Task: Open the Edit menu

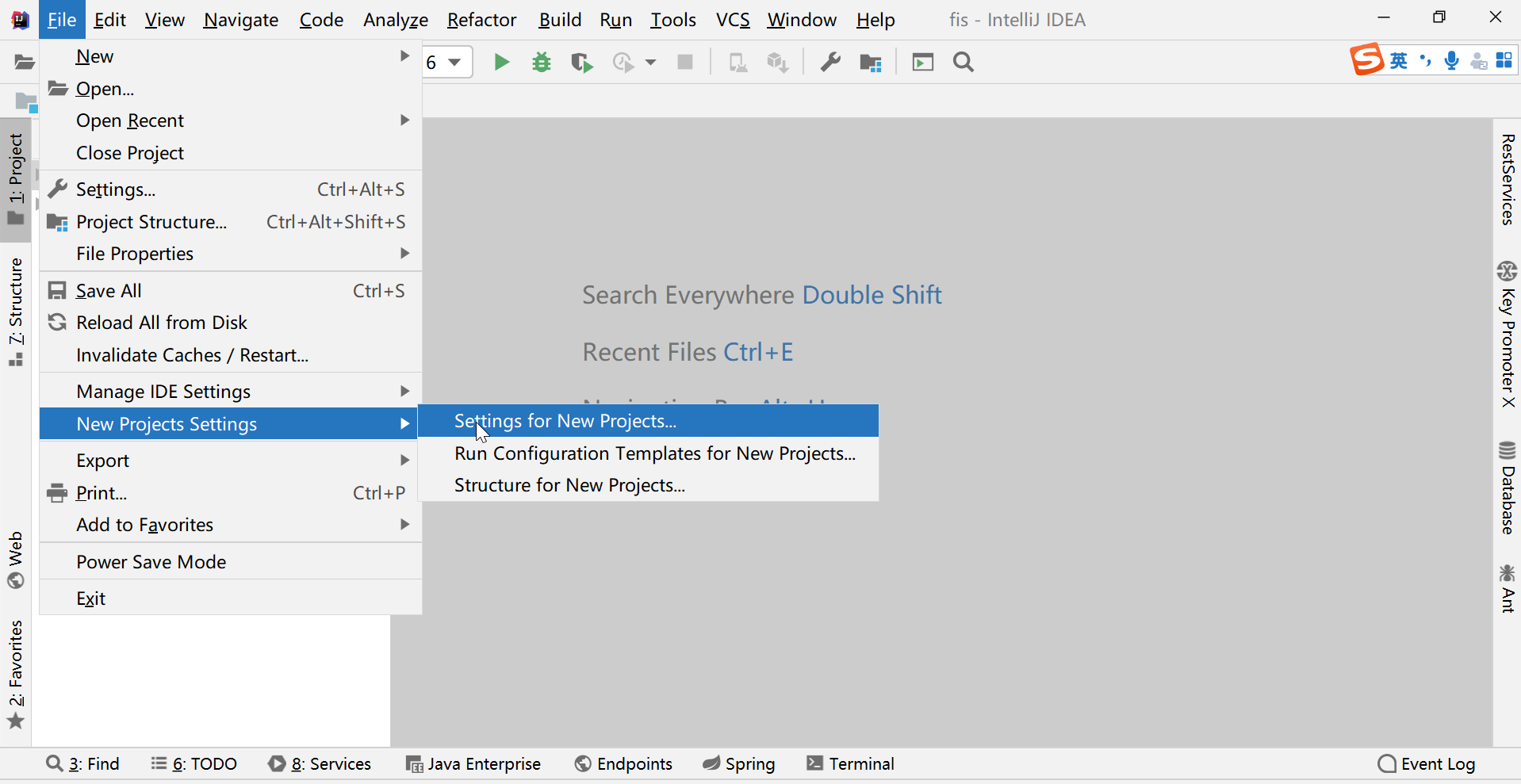Action: click(109, 20)
